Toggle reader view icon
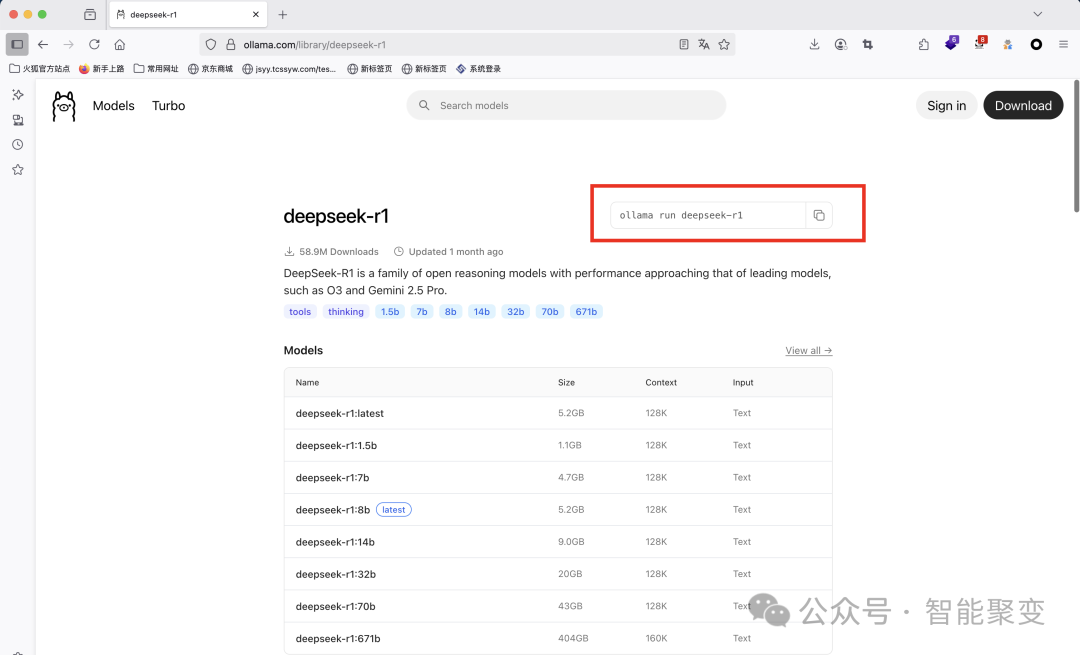The height and width of the screenshot is (655, 1080). pos(683,44)
